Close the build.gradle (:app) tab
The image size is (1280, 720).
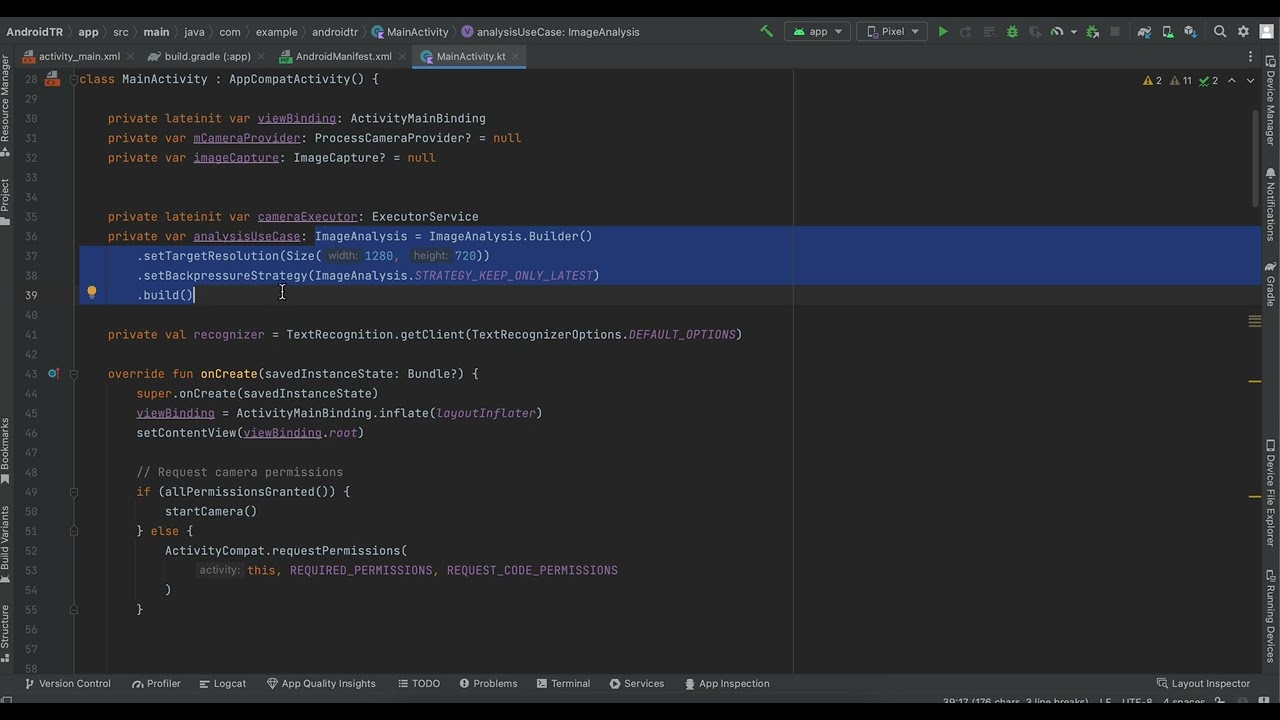point(262,57)
